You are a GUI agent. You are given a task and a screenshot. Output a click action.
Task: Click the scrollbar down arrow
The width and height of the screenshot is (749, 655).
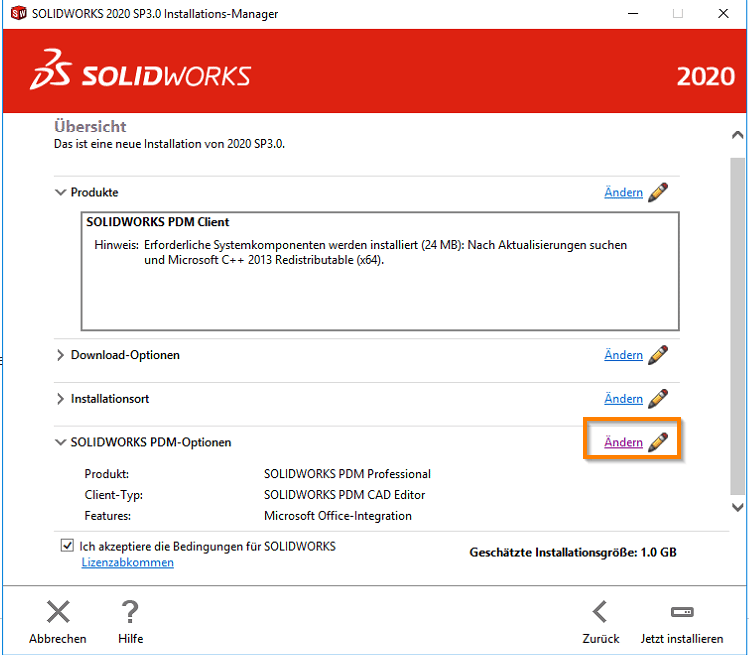coord(738,507)
